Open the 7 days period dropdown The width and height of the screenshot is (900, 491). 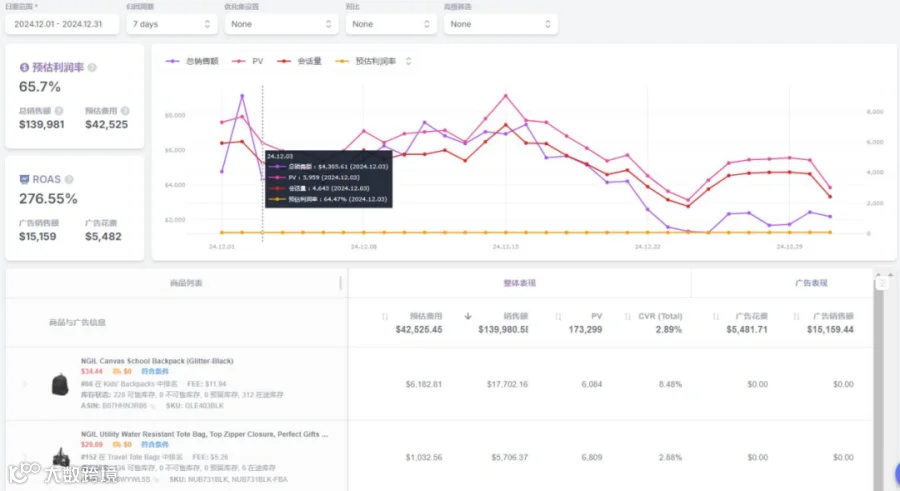(172, 24)
